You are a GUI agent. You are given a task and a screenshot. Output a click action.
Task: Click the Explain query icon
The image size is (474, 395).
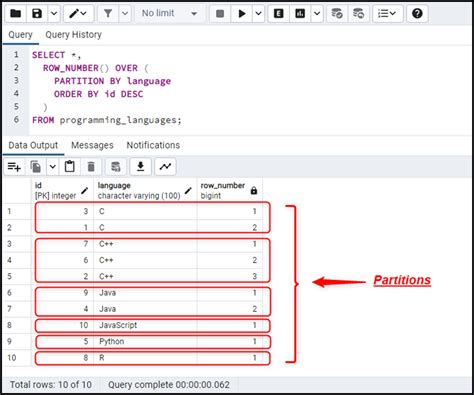coord(279,14)
